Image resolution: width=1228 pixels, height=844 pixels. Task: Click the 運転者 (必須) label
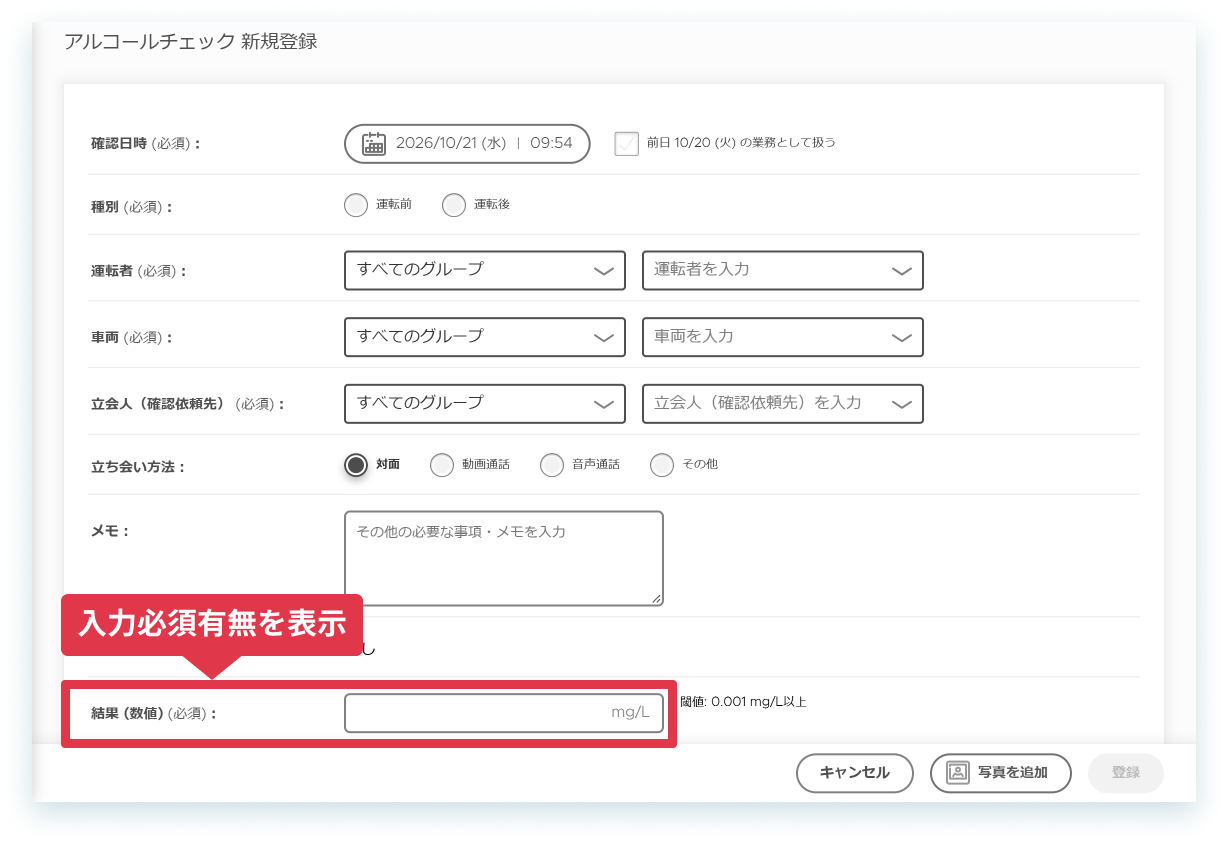click(138, 271)
